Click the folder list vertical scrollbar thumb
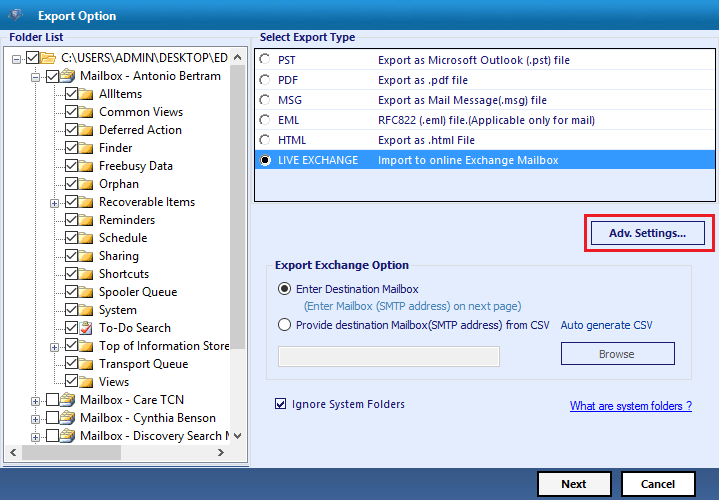This screenshot has width=719, height=500. pyautogui.click(x=238, y=207)
